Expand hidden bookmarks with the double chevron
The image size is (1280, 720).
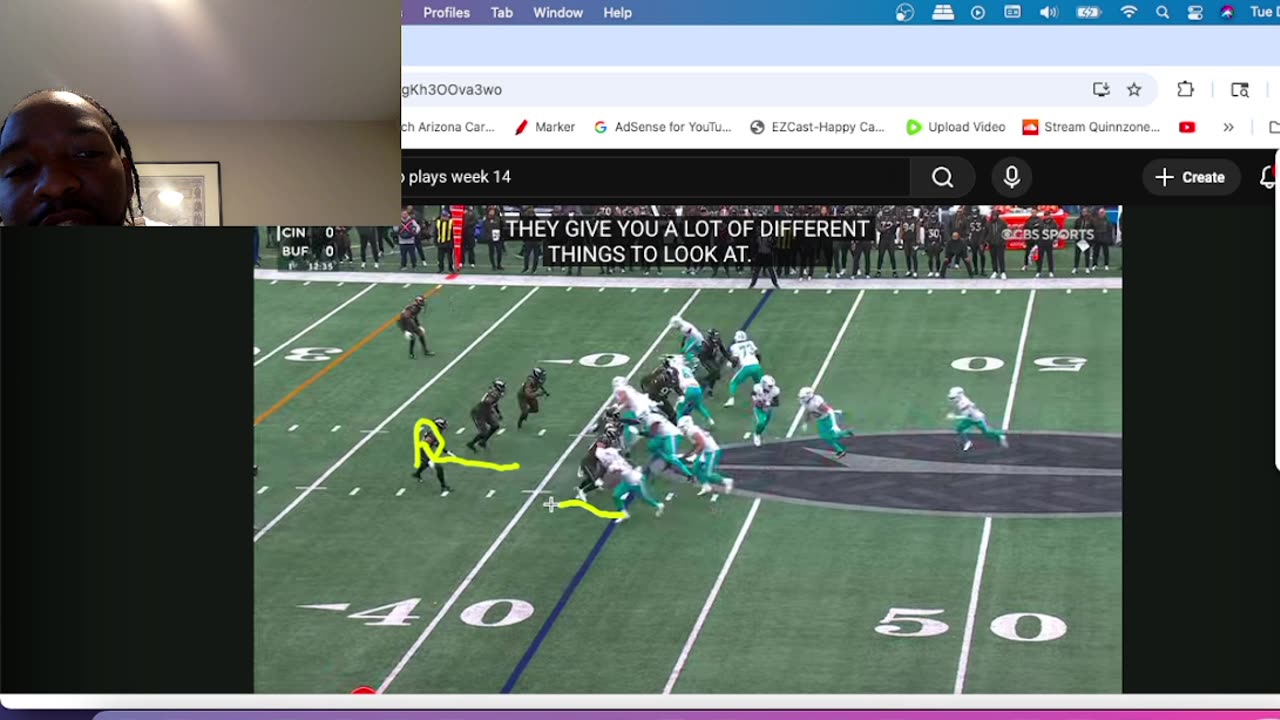(x=1228, y=127)
